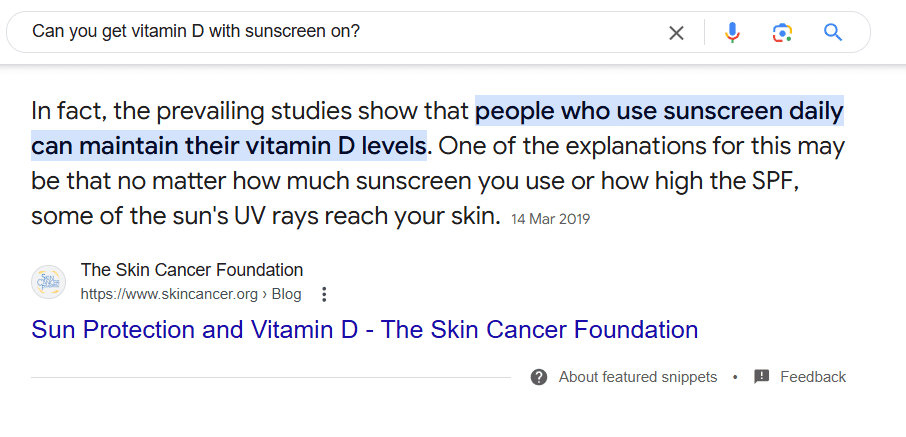Screen dimensions: 906x437
Task: Open the About featured snippets link
Action: [637, 377]
